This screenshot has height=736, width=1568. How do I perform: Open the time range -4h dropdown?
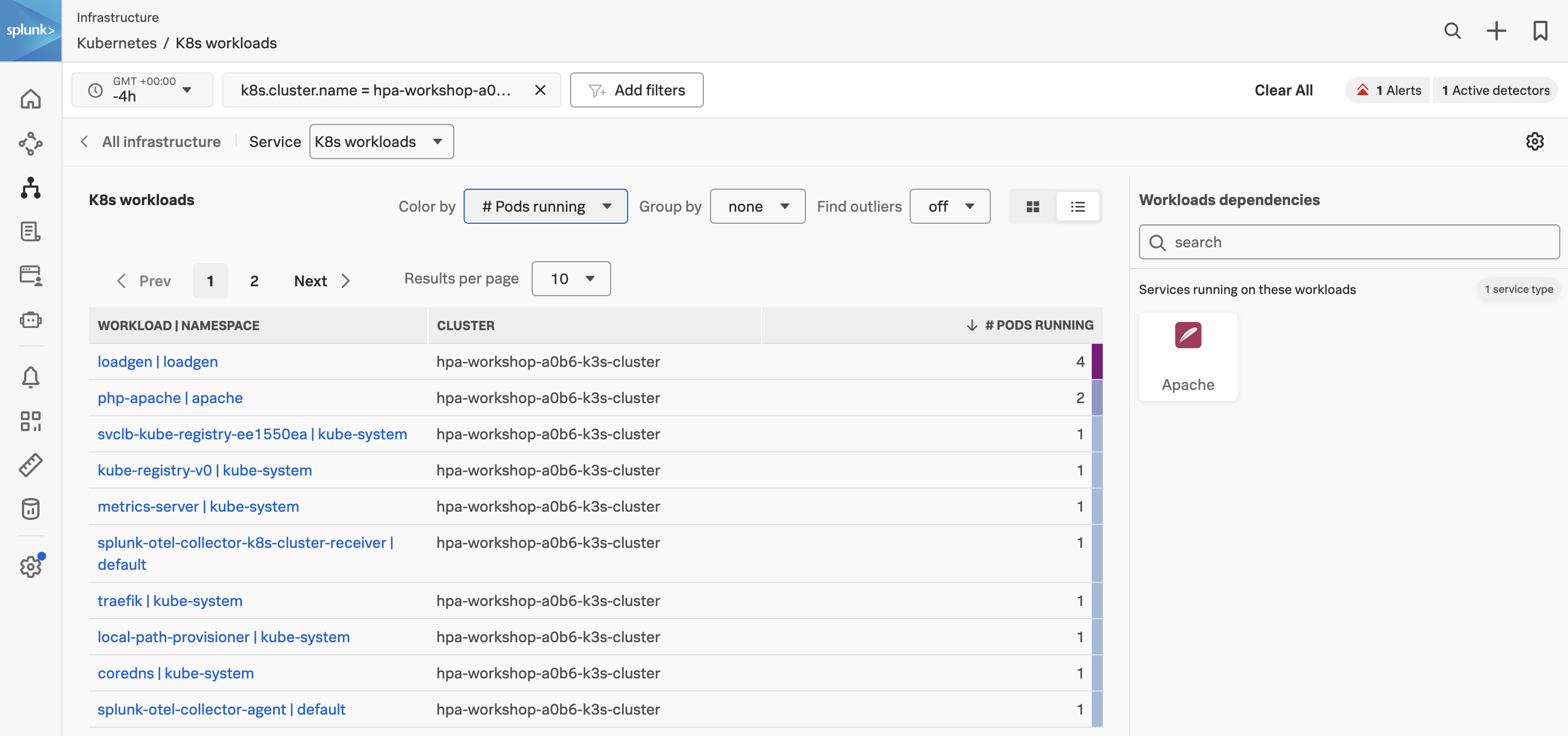click(x=143, y=90)
